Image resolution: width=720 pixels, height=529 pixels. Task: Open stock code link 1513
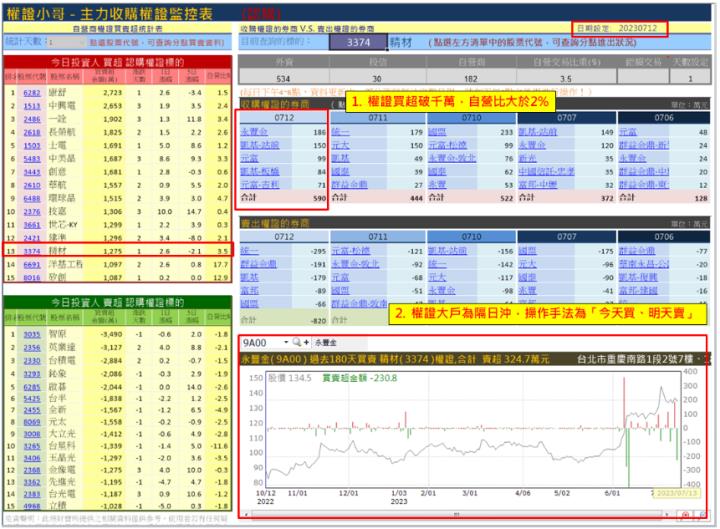[32, 106]
